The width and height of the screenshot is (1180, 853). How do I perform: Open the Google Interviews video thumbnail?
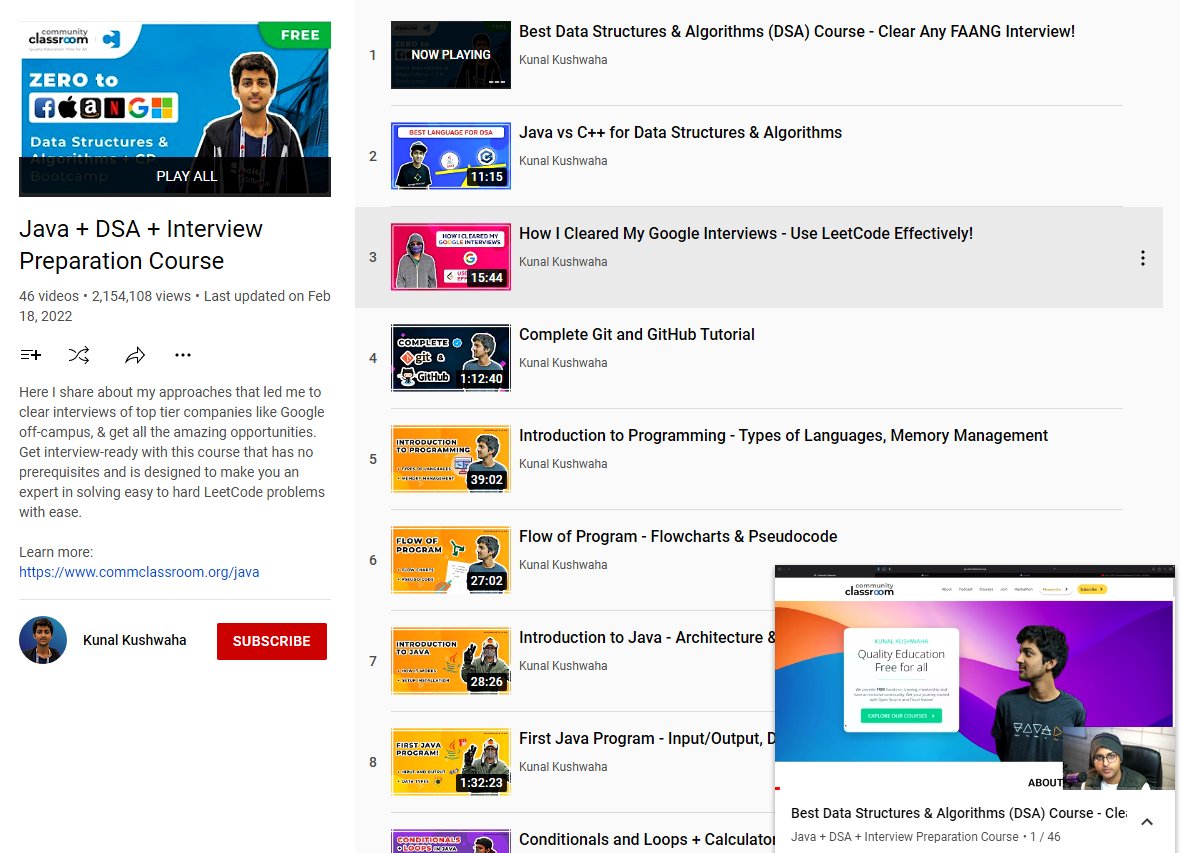pyautogui.click(x=451, y=257)
